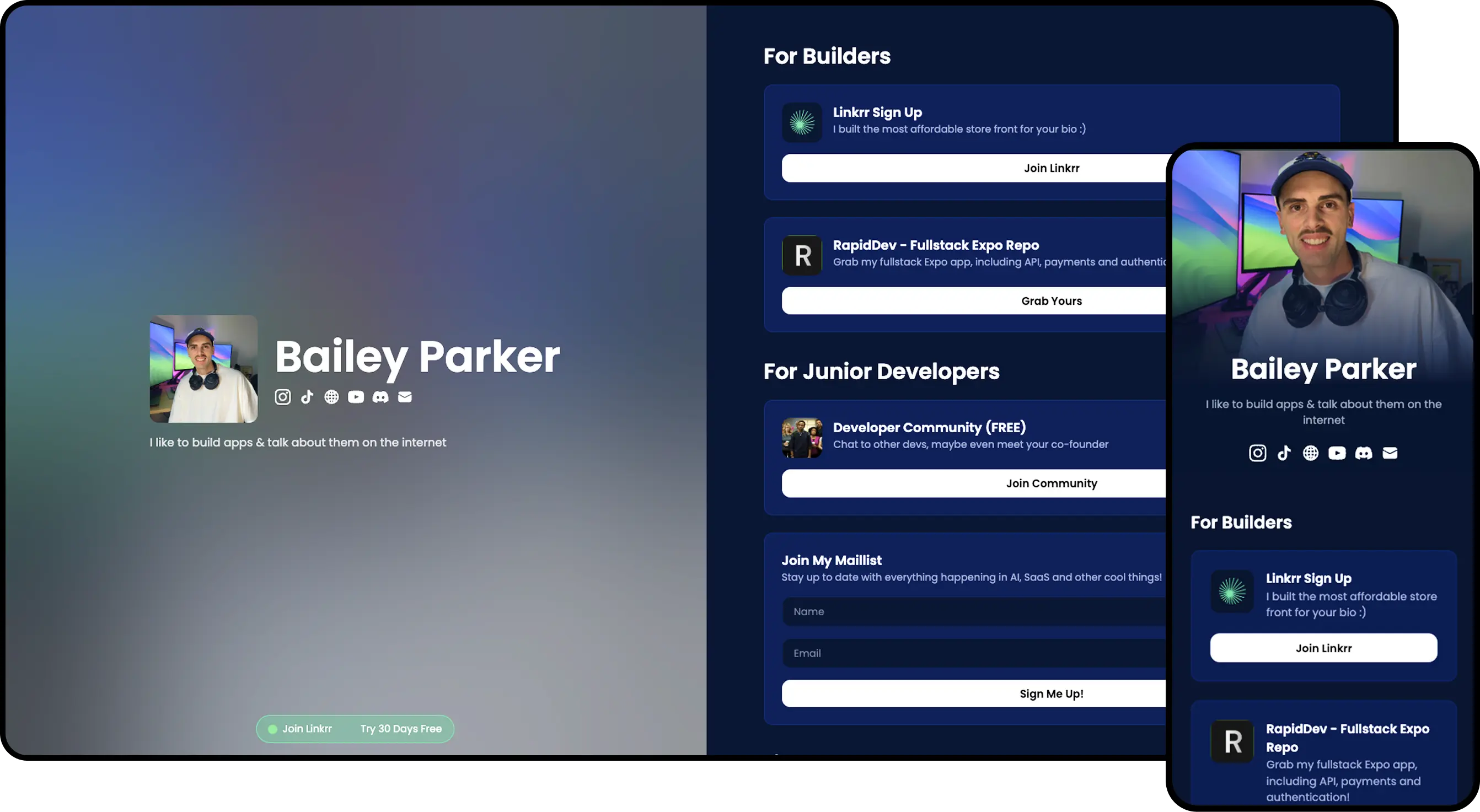The image size is (1480, 812).
Task: Click green Join Linkrr Try 30 Days Free pill
Action: pos(355,729)
